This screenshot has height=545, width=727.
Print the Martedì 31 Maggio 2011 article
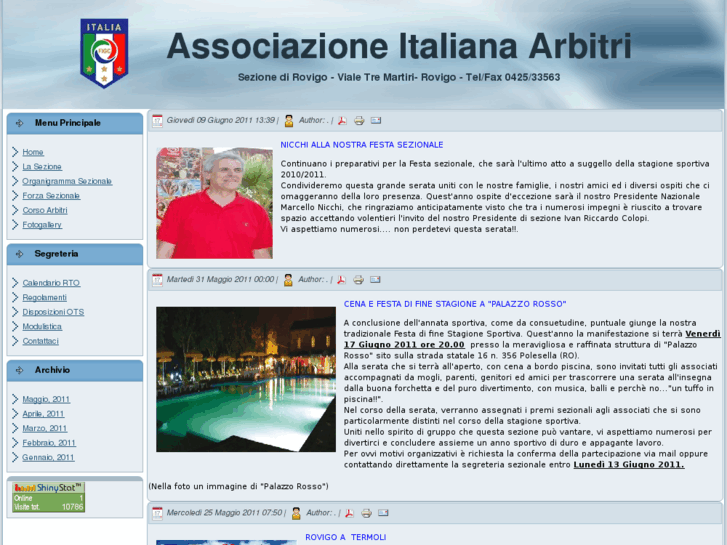(x=358, y=280)
